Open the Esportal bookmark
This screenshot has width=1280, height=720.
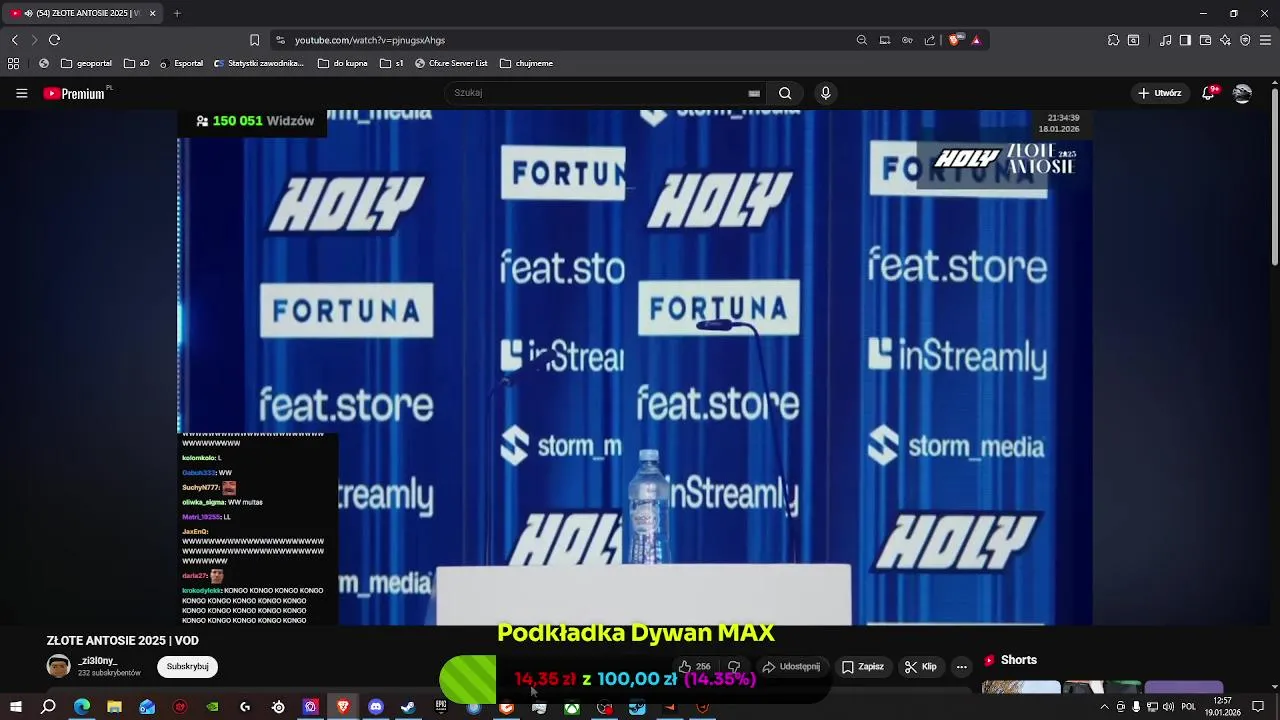pos(181,63)
